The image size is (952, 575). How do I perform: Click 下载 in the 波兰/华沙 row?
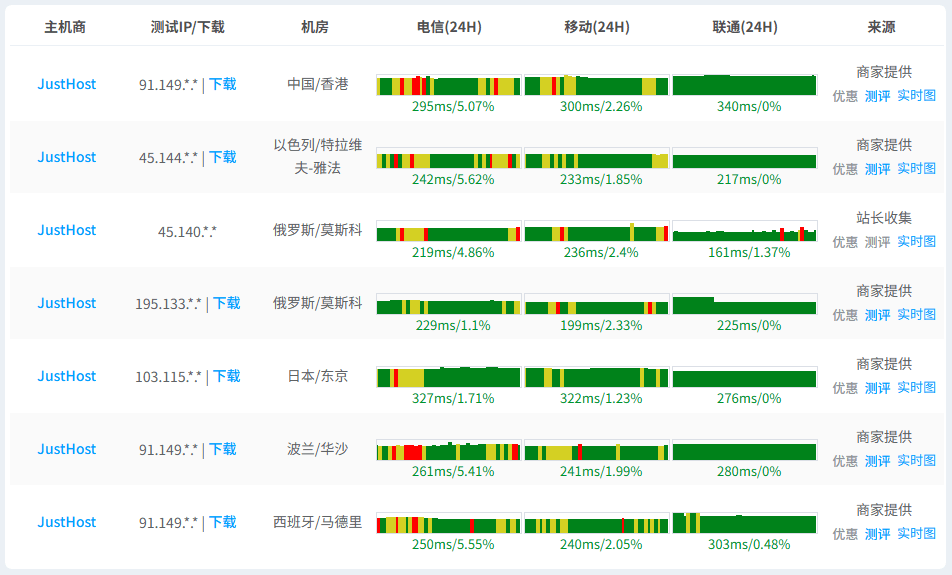223,449
